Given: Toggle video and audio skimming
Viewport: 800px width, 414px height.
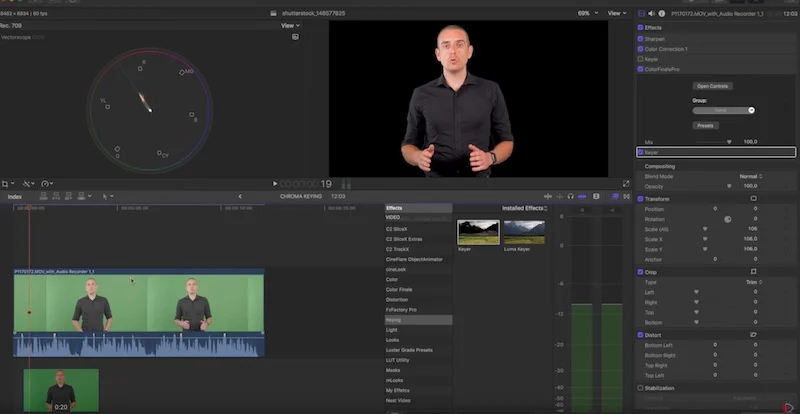Looking at the screenshot, I should point(548,197).
